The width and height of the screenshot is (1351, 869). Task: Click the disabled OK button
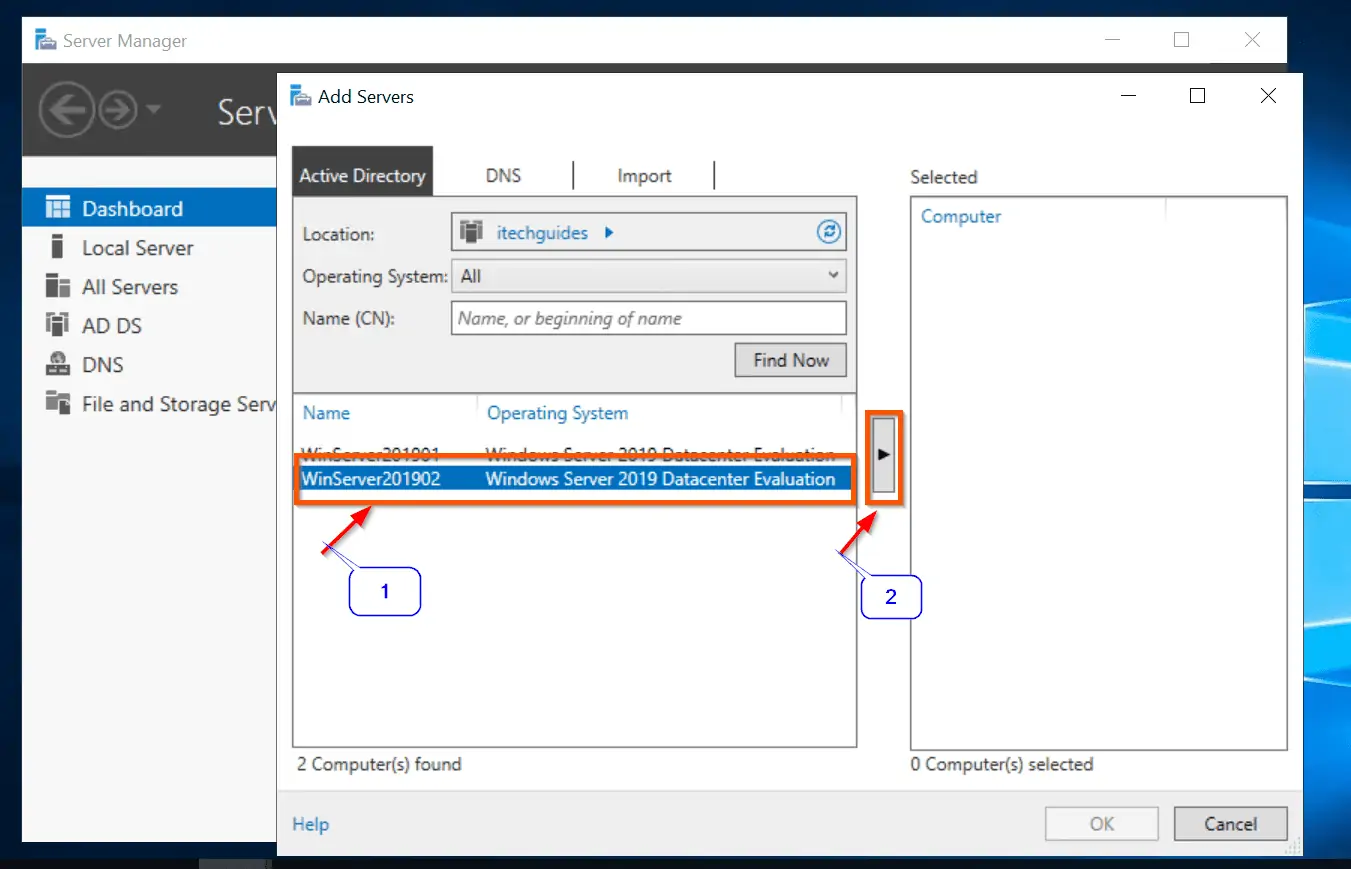click(1102, 824)
